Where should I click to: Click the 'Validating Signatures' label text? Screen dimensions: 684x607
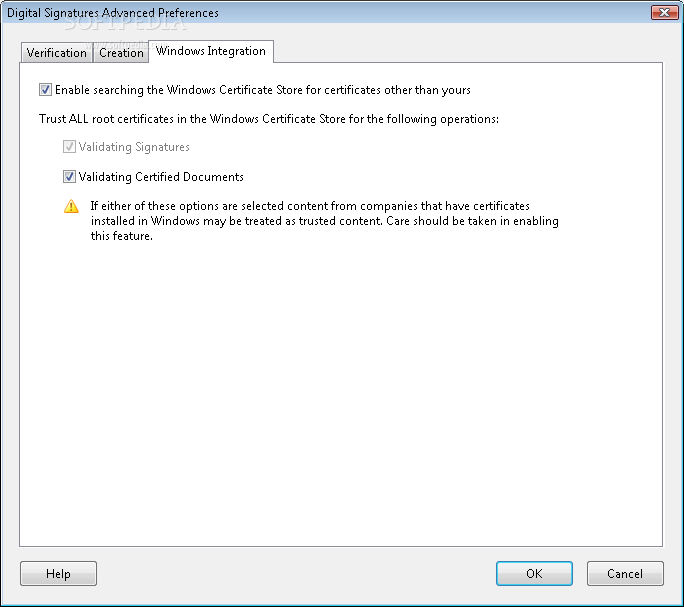[x=134, y=147]
